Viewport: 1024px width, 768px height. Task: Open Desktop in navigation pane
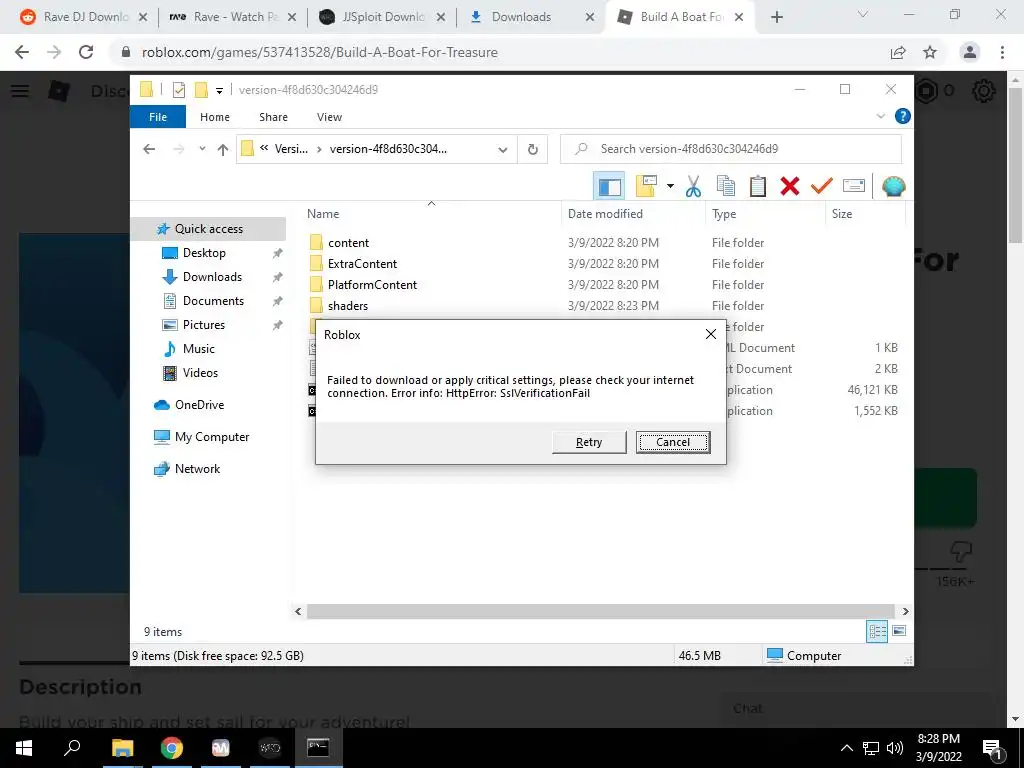[204, 253]
